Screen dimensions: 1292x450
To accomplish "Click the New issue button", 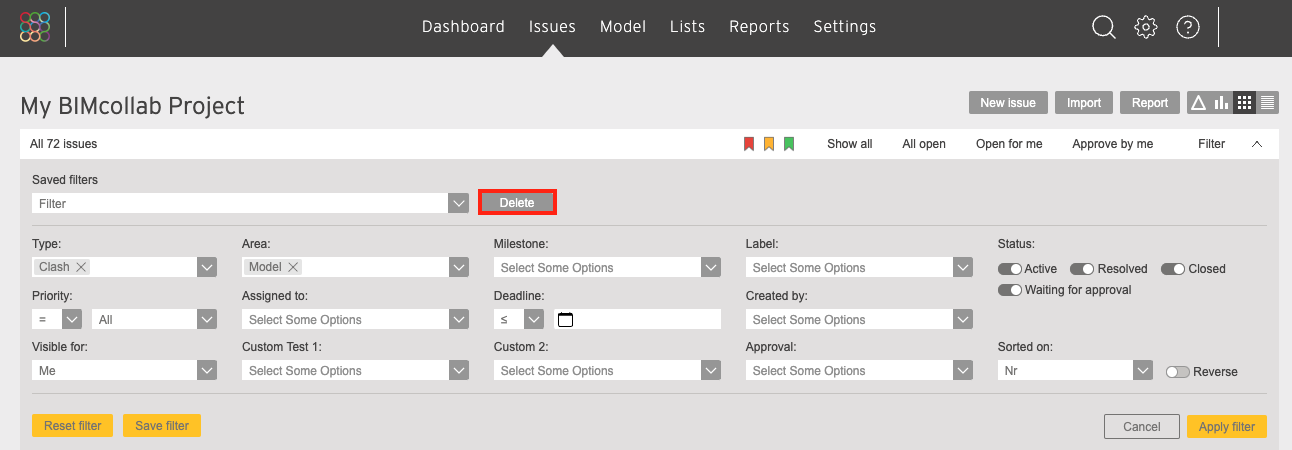I will (1008, 102).
